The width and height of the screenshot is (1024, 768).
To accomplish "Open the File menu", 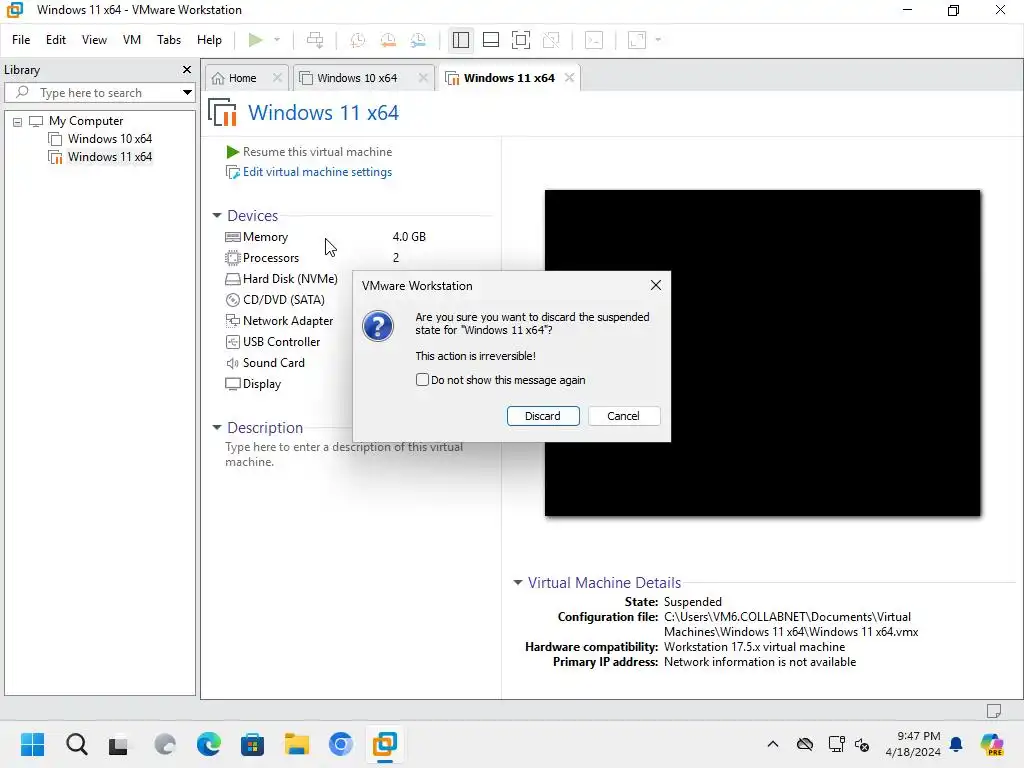I will (21, 40).
